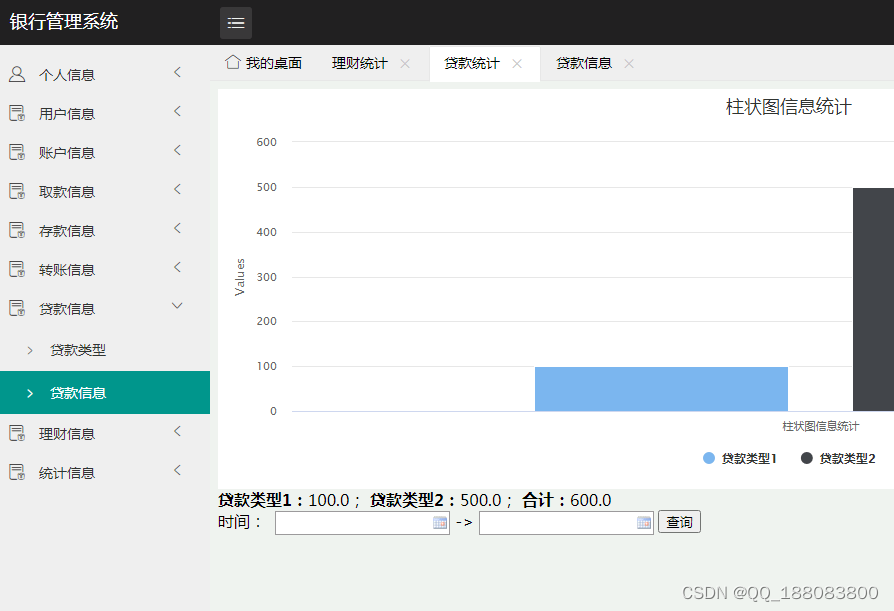Screen dimensions: 894x611
Task: Click the document icon beside 统计信息
Action: [17, 472]
